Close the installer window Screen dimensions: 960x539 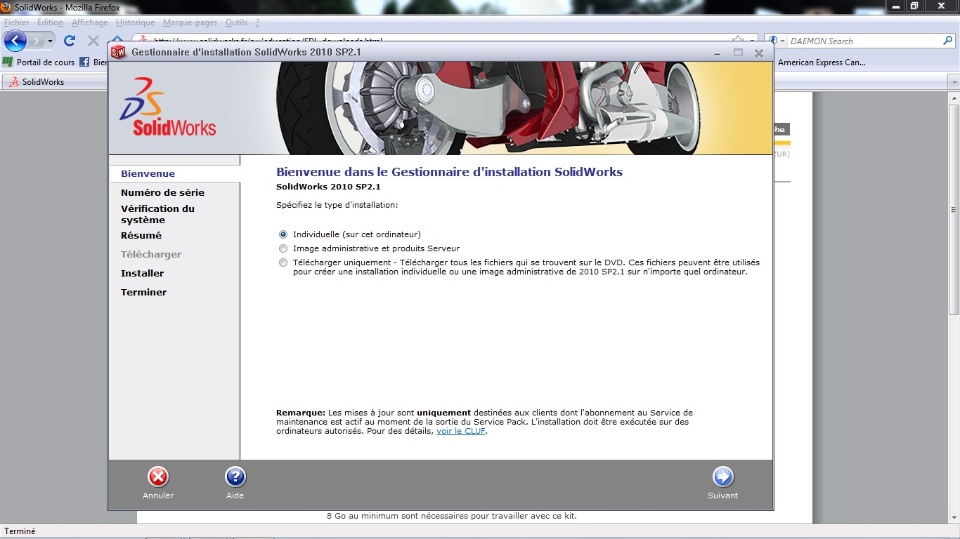759,53
